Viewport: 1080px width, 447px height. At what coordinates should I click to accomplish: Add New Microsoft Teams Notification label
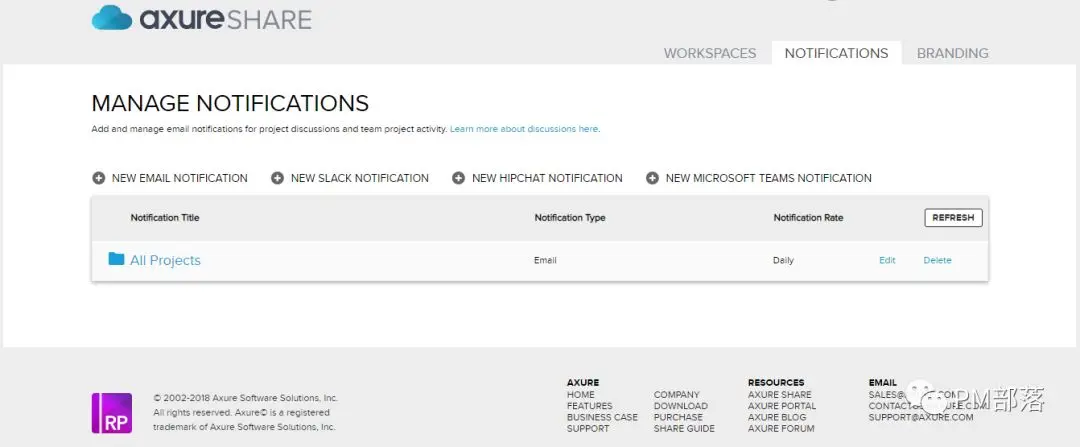coord(769,178)
